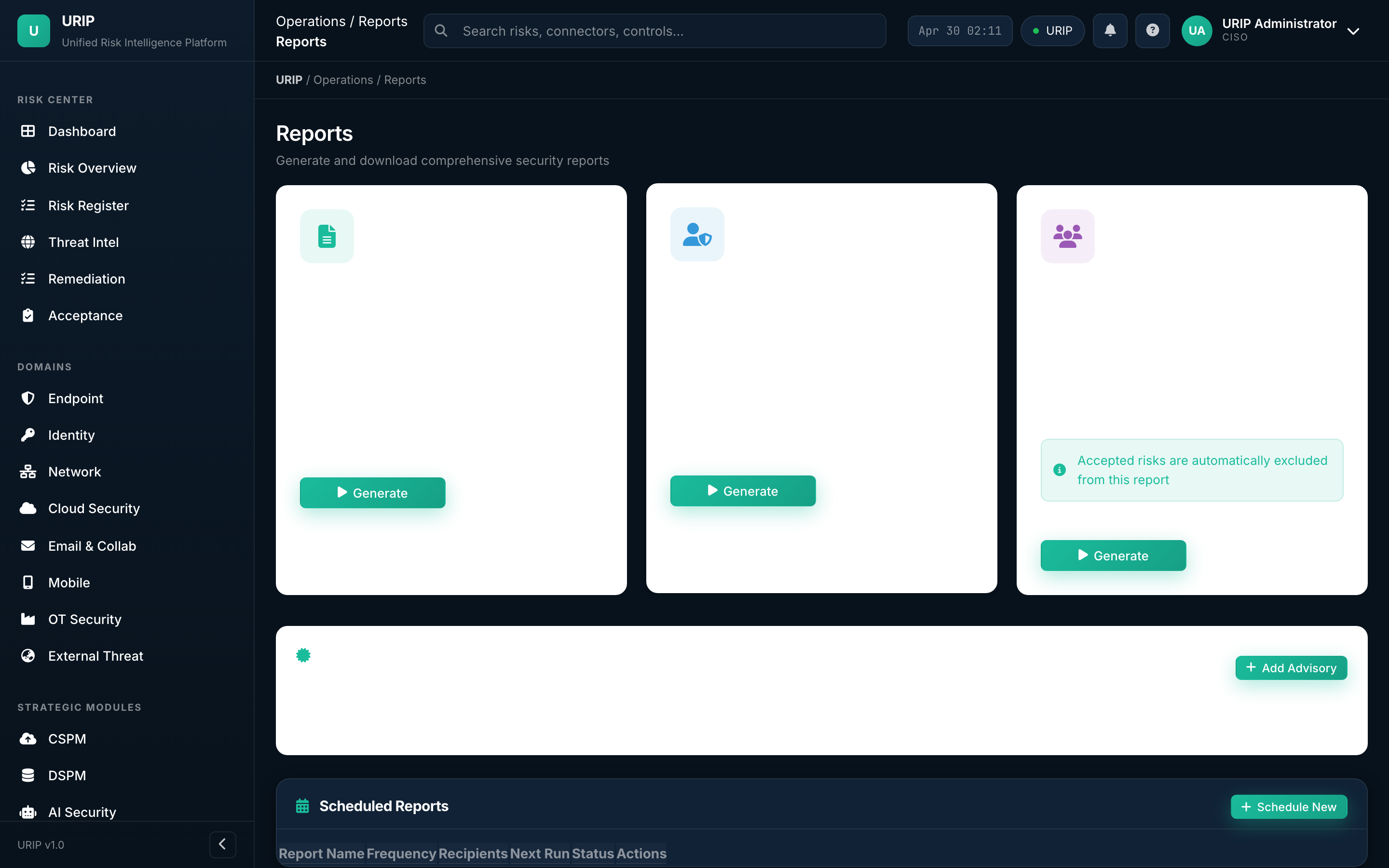Click the blue user shield card icon
The height and width of the screenshot is (868, 1389).
pyautogui.click(x=697, y=234)
